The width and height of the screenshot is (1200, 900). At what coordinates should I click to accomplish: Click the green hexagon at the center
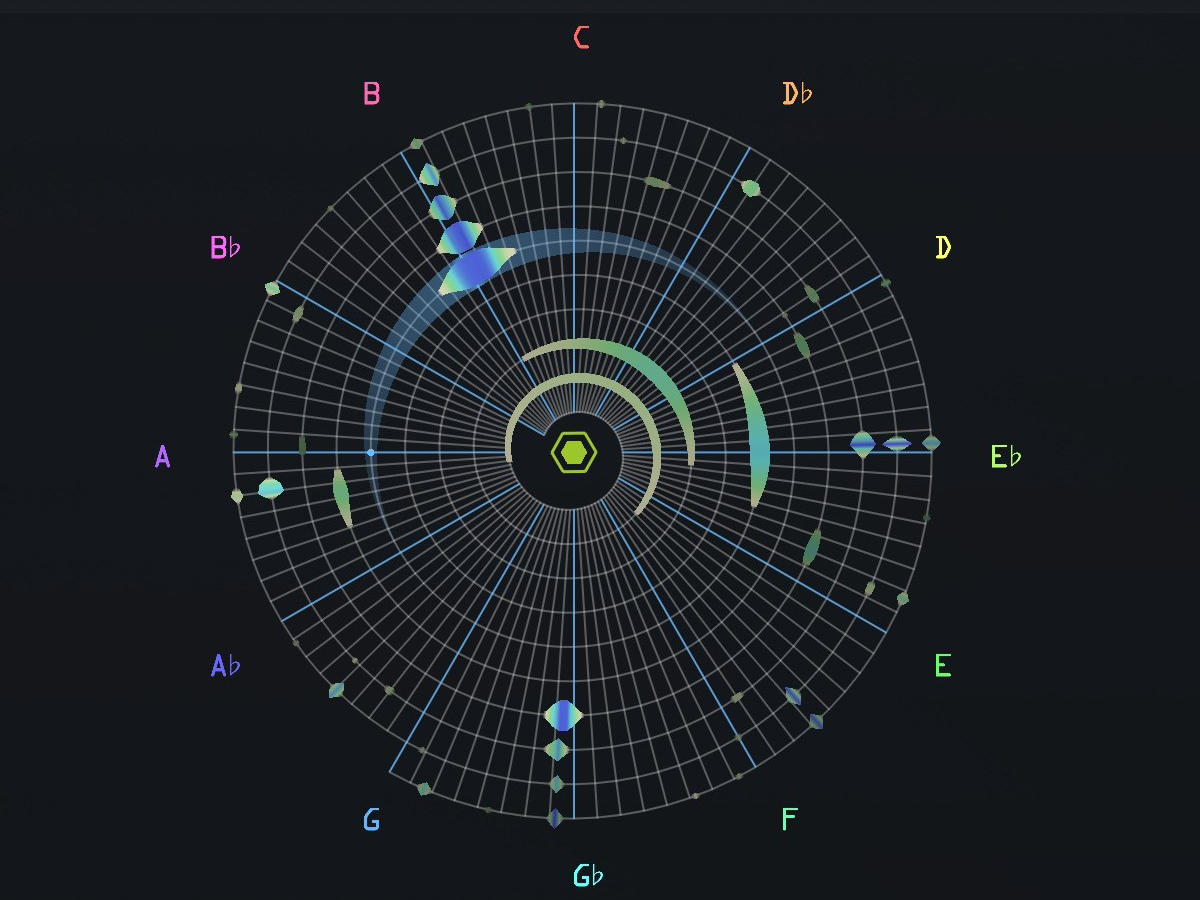pos(573,450)
